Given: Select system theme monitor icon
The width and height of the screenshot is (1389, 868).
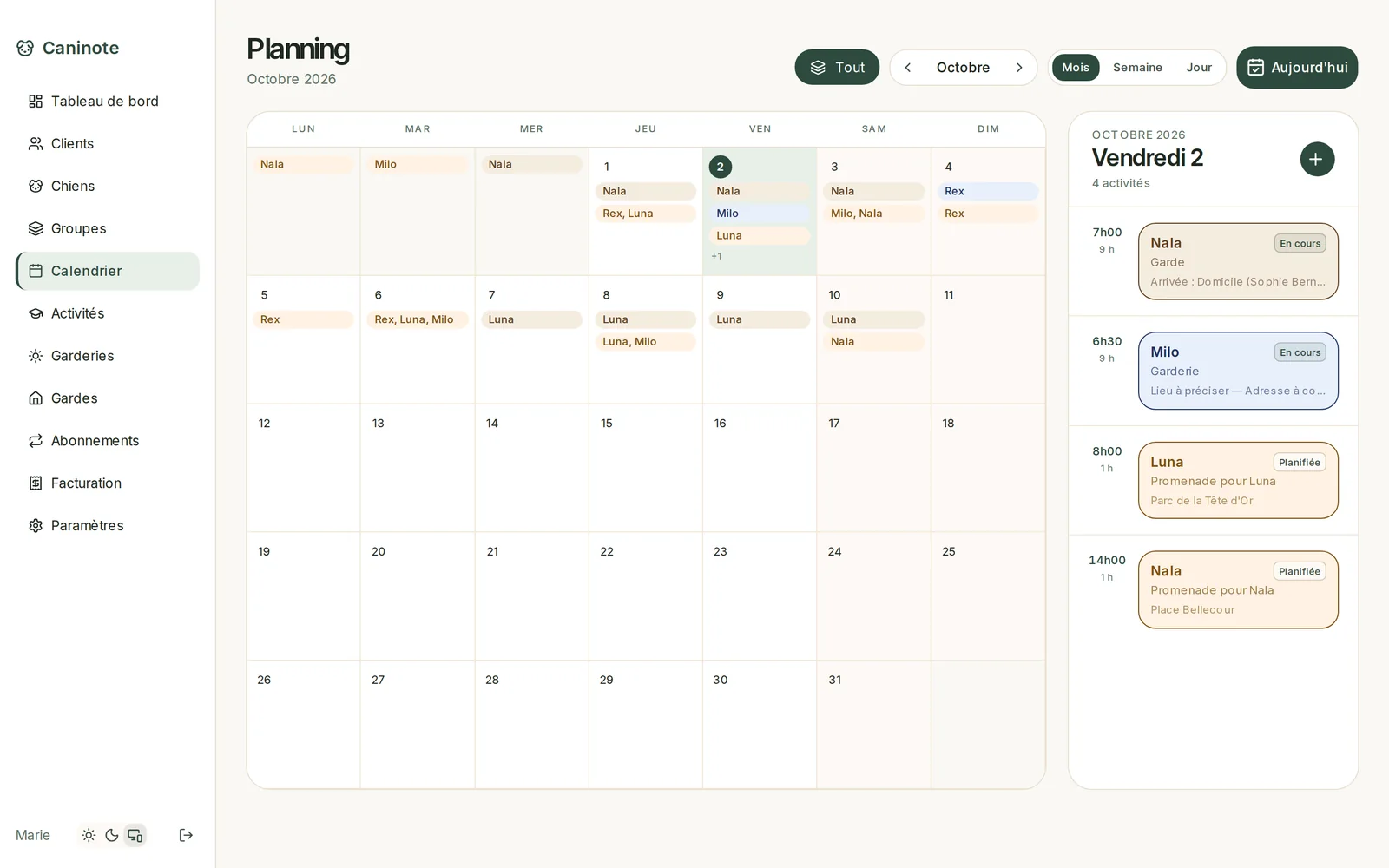Looking at the screenshot, I should click(135, 835).
